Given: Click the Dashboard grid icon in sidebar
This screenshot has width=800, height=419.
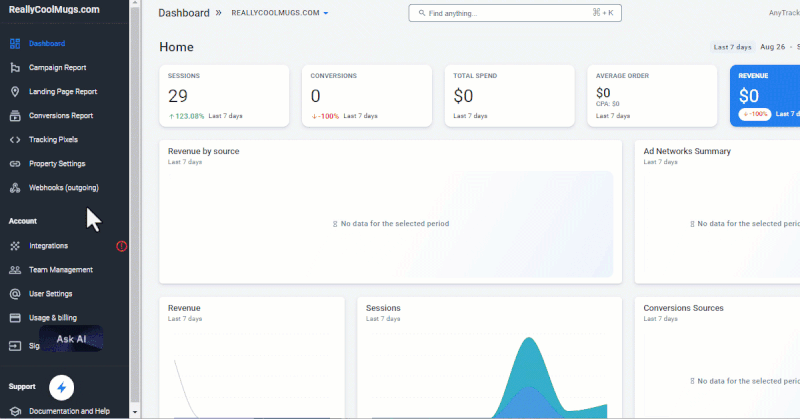Looking at the screenshot, I should (x=15, y=44).
